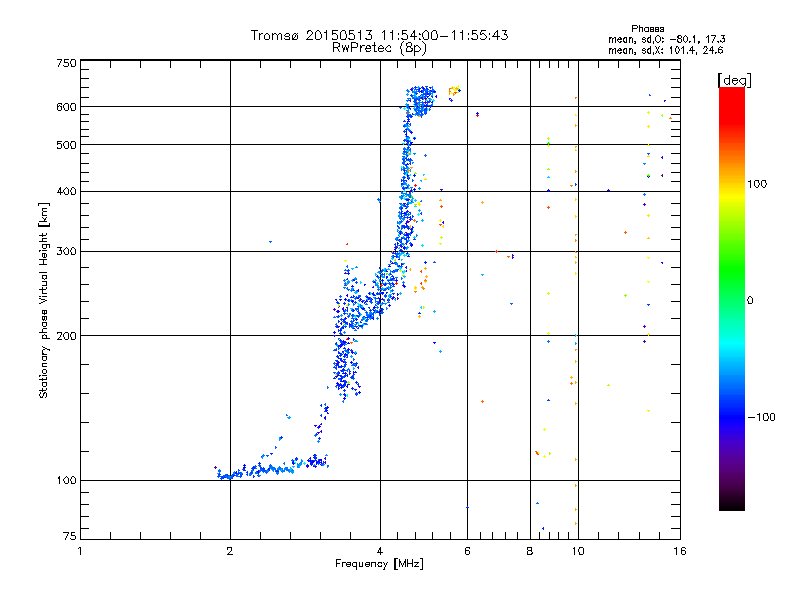Click the plot title 'Tromsø 20150513 11:54:00-11:55:43'
Screen dimensions: 800x600
[379, 35]
